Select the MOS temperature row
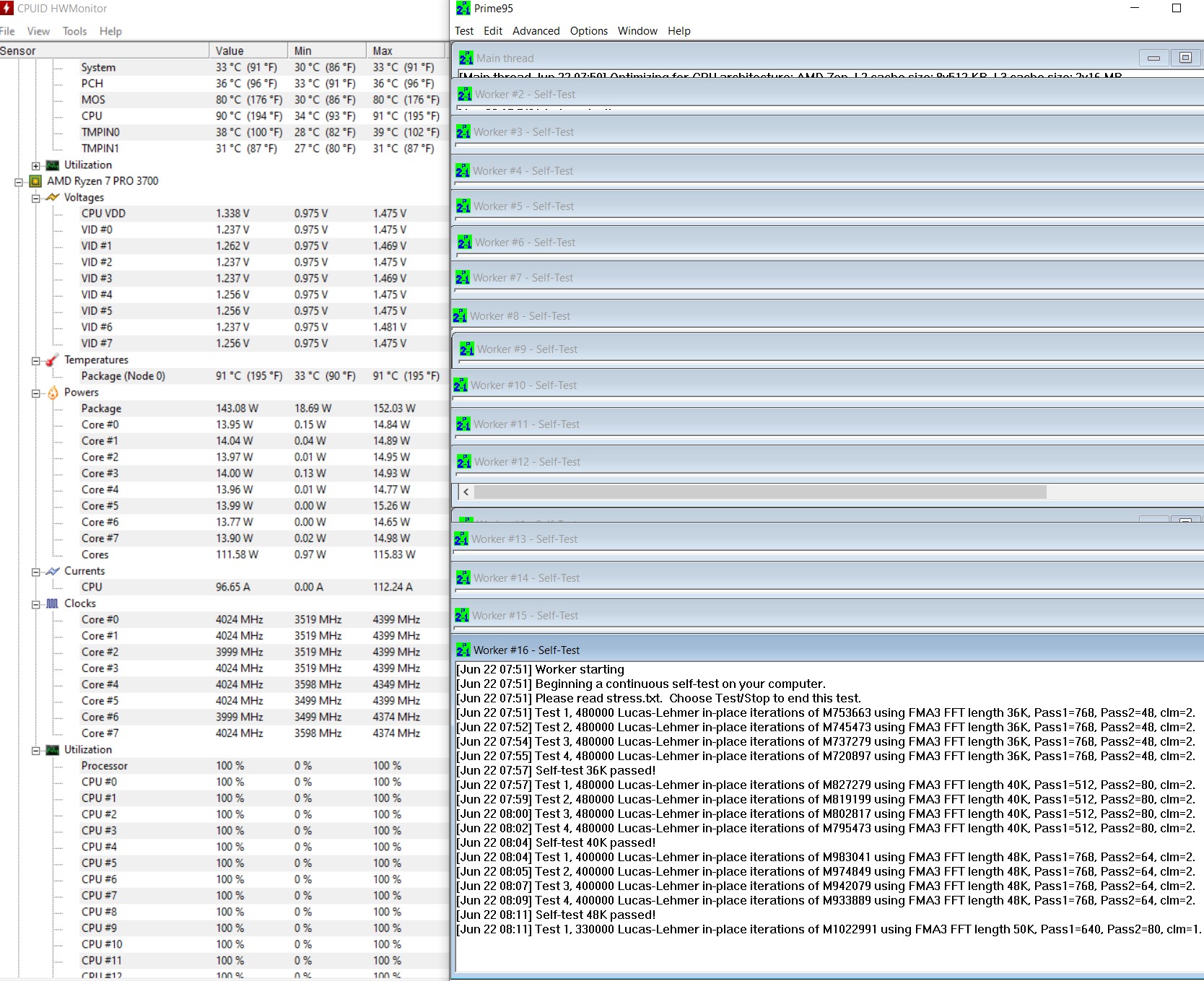1204x981 pixels. point(224,100)
